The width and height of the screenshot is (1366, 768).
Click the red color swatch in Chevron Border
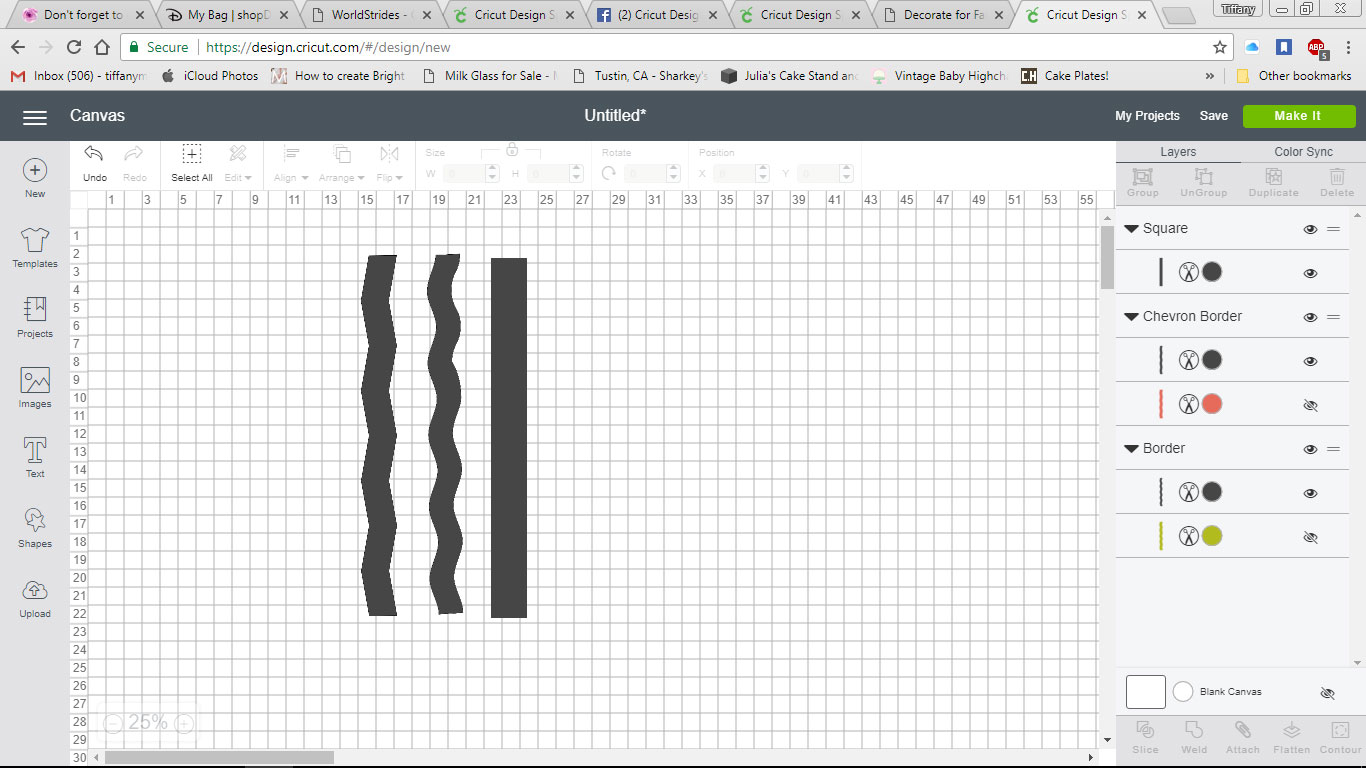point(1211,404)
